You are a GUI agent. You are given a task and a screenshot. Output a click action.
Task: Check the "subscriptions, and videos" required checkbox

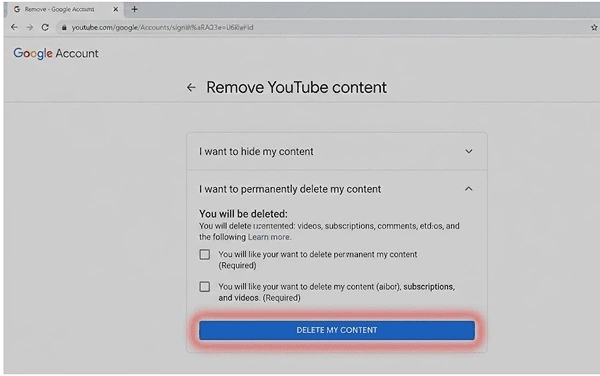(x=205, y=286)
